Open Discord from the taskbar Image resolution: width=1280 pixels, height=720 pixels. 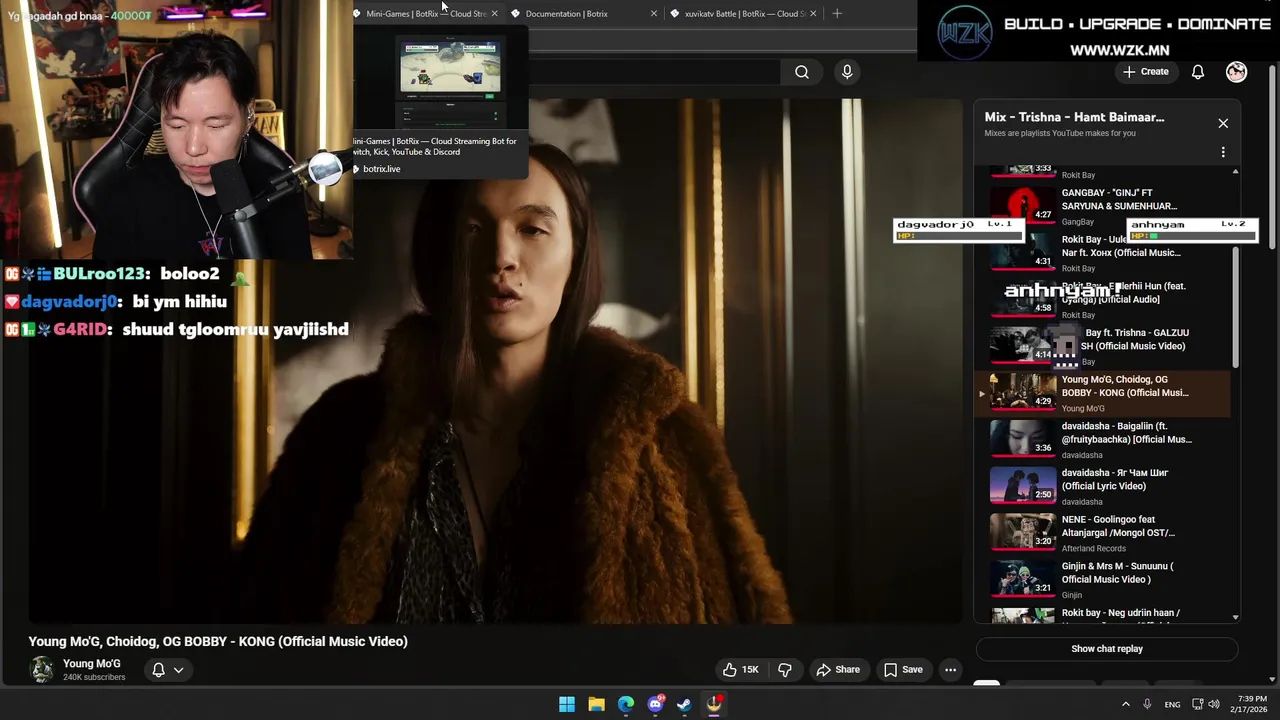click(x=655, y=704)
